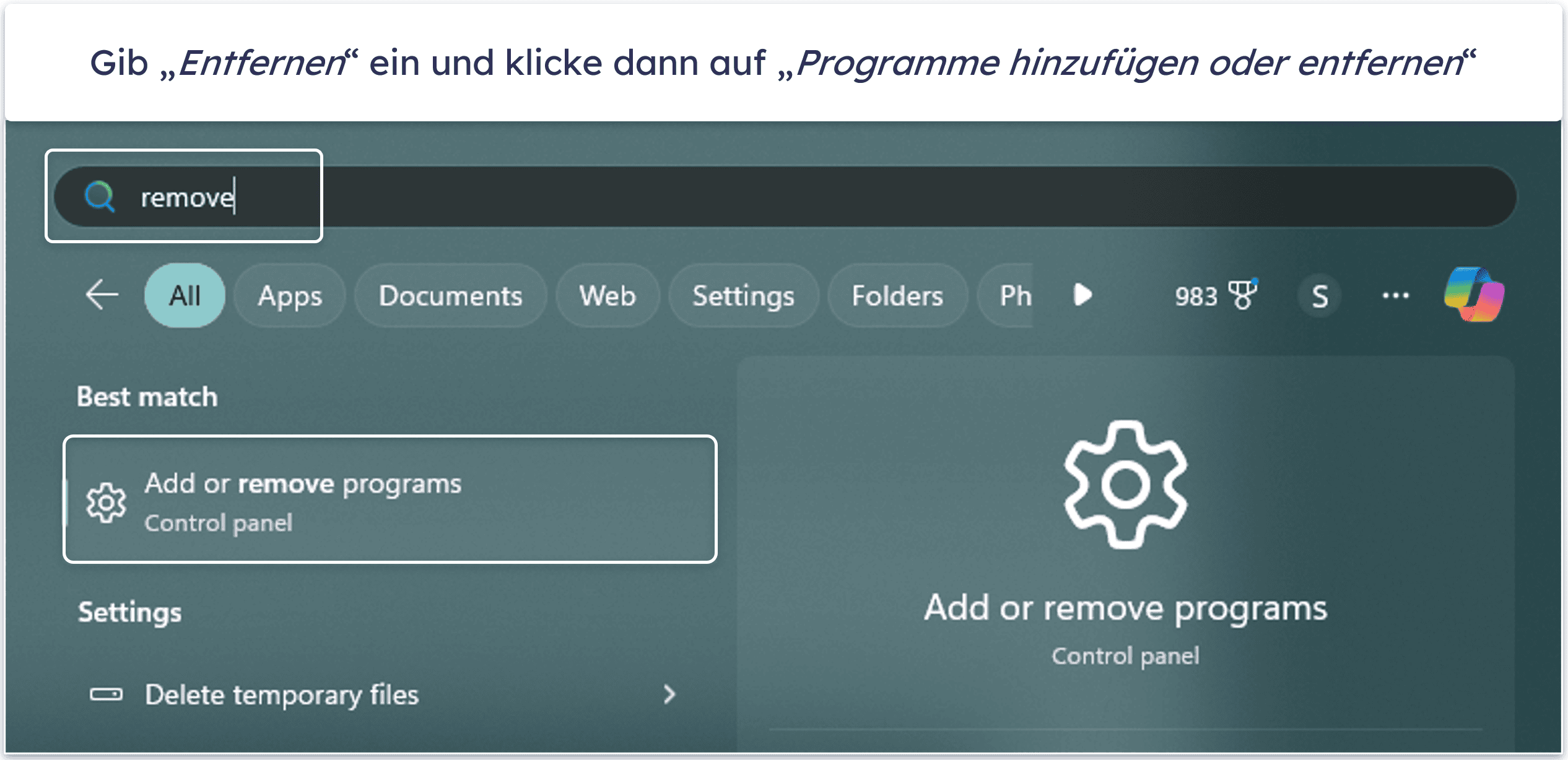
Task: Click 'Add or remove programs' title in preview pane
Action: 1125,608
